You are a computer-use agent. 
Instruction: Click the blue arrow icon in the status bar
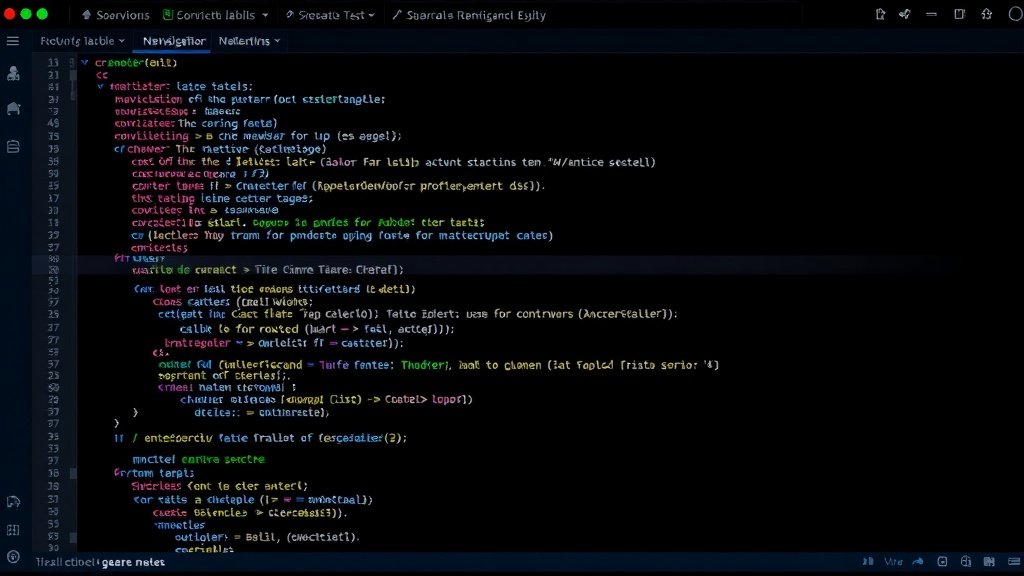918,562
